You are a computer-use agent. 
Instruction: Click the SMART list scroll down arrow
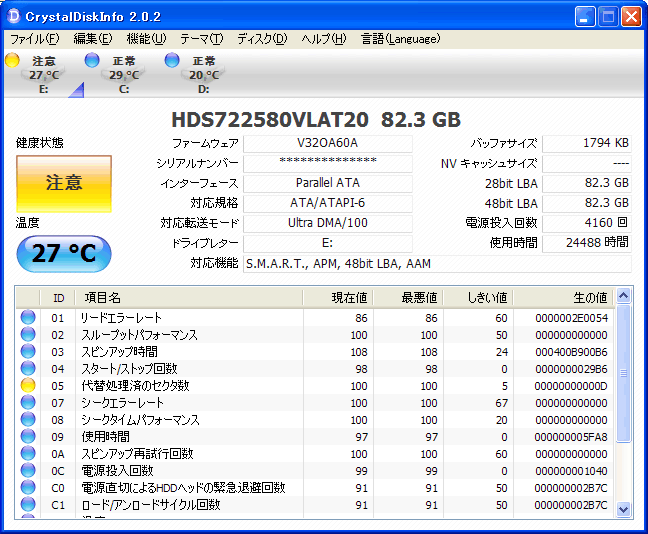click(623, 509)
